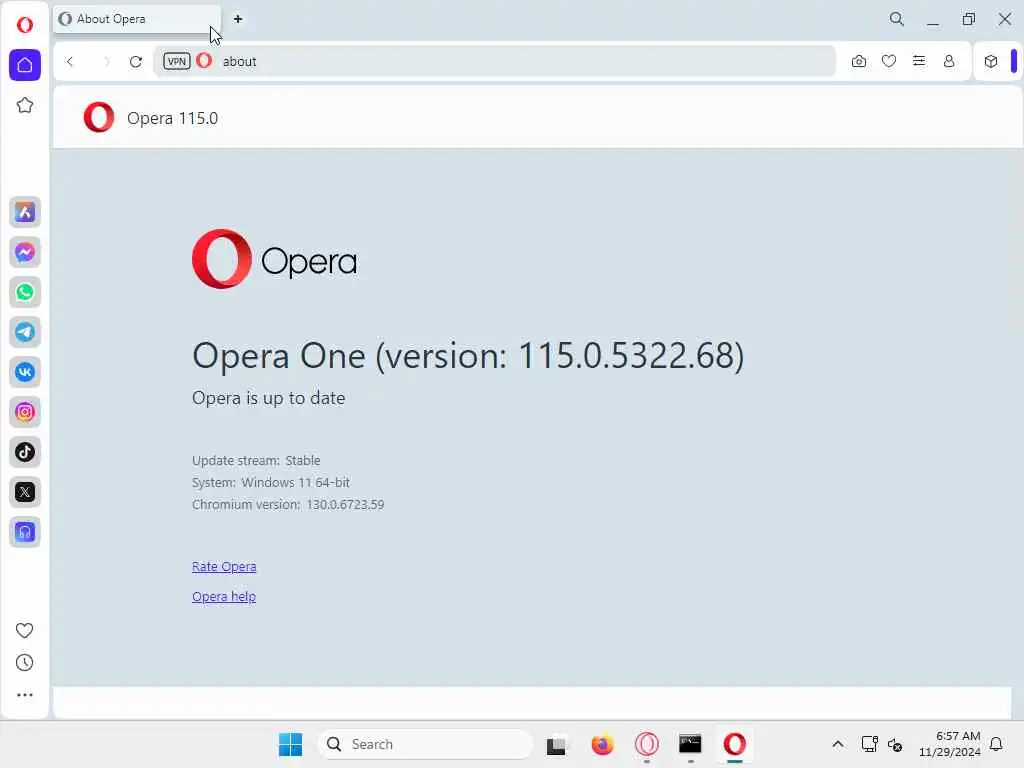
Task: Go forward to next page
Action: point(106,61)
